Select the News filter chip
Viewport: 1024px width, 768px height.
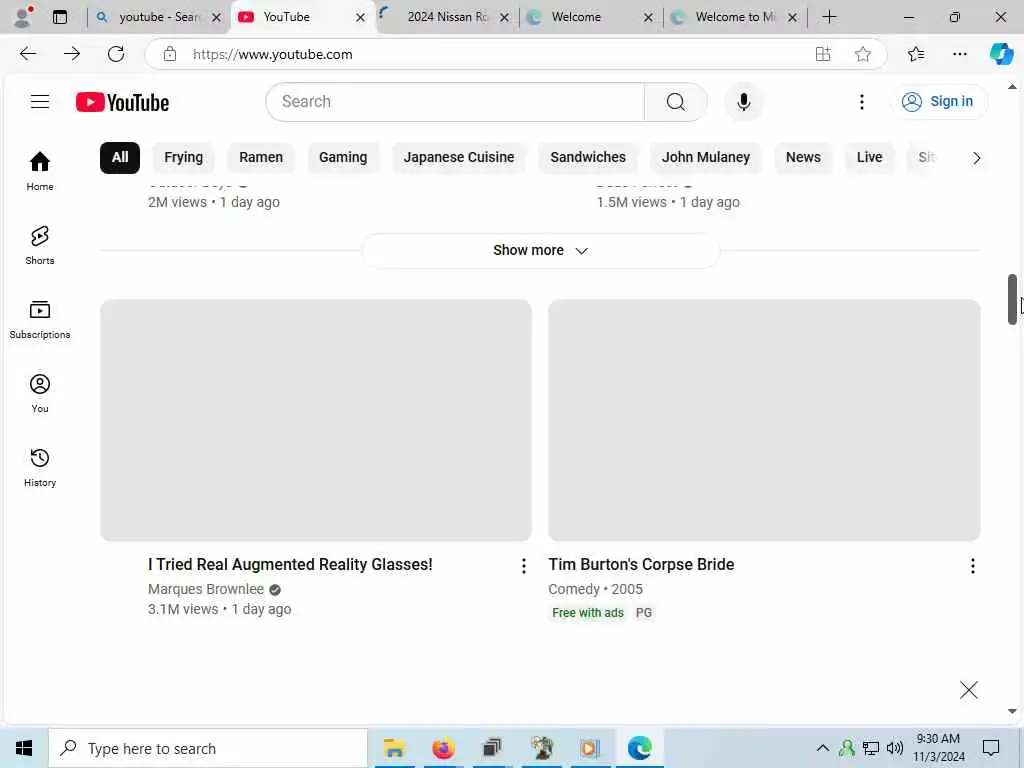(x=803, y=157)
